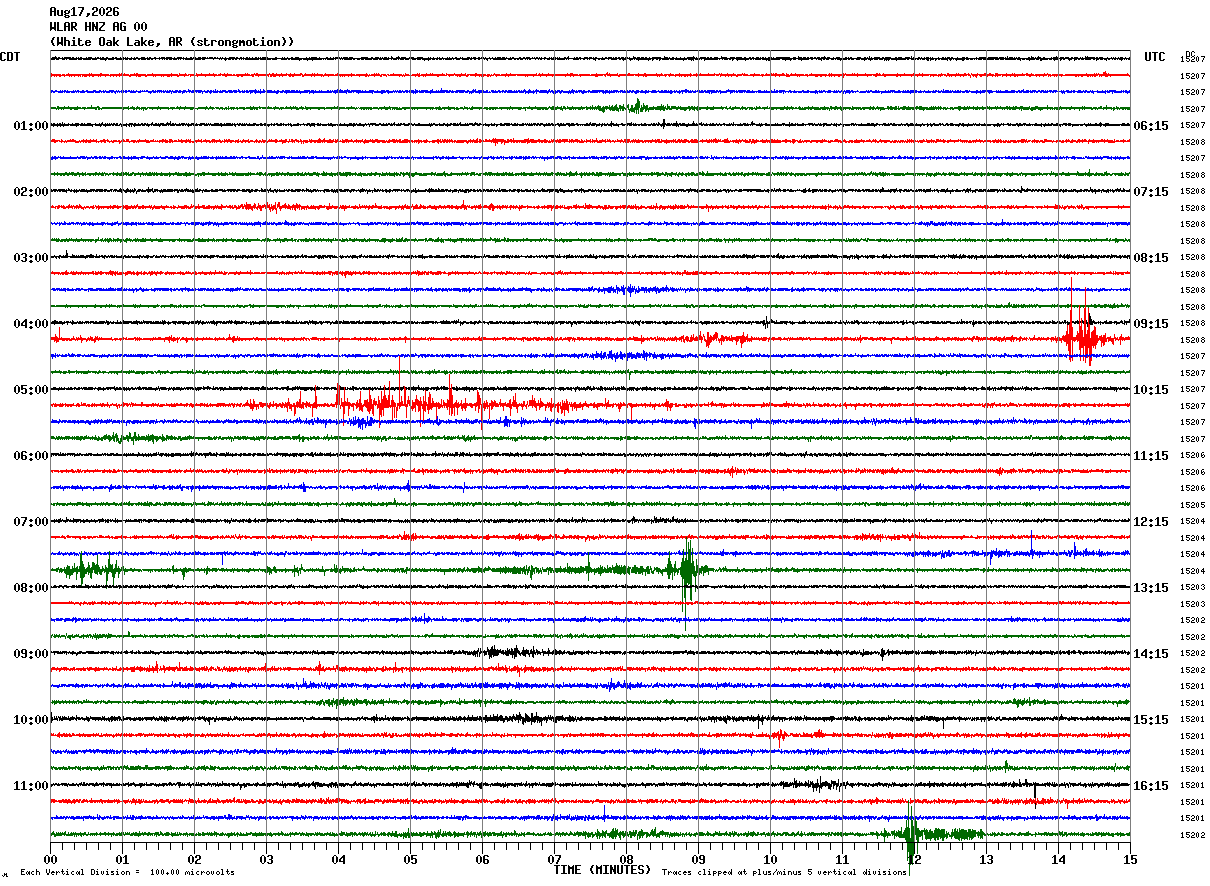Viewport: 1210px width, 886px height.
Task: Pick minute 03 on the bottom axis
Action: pyautogui.click(x=266, y=859)
